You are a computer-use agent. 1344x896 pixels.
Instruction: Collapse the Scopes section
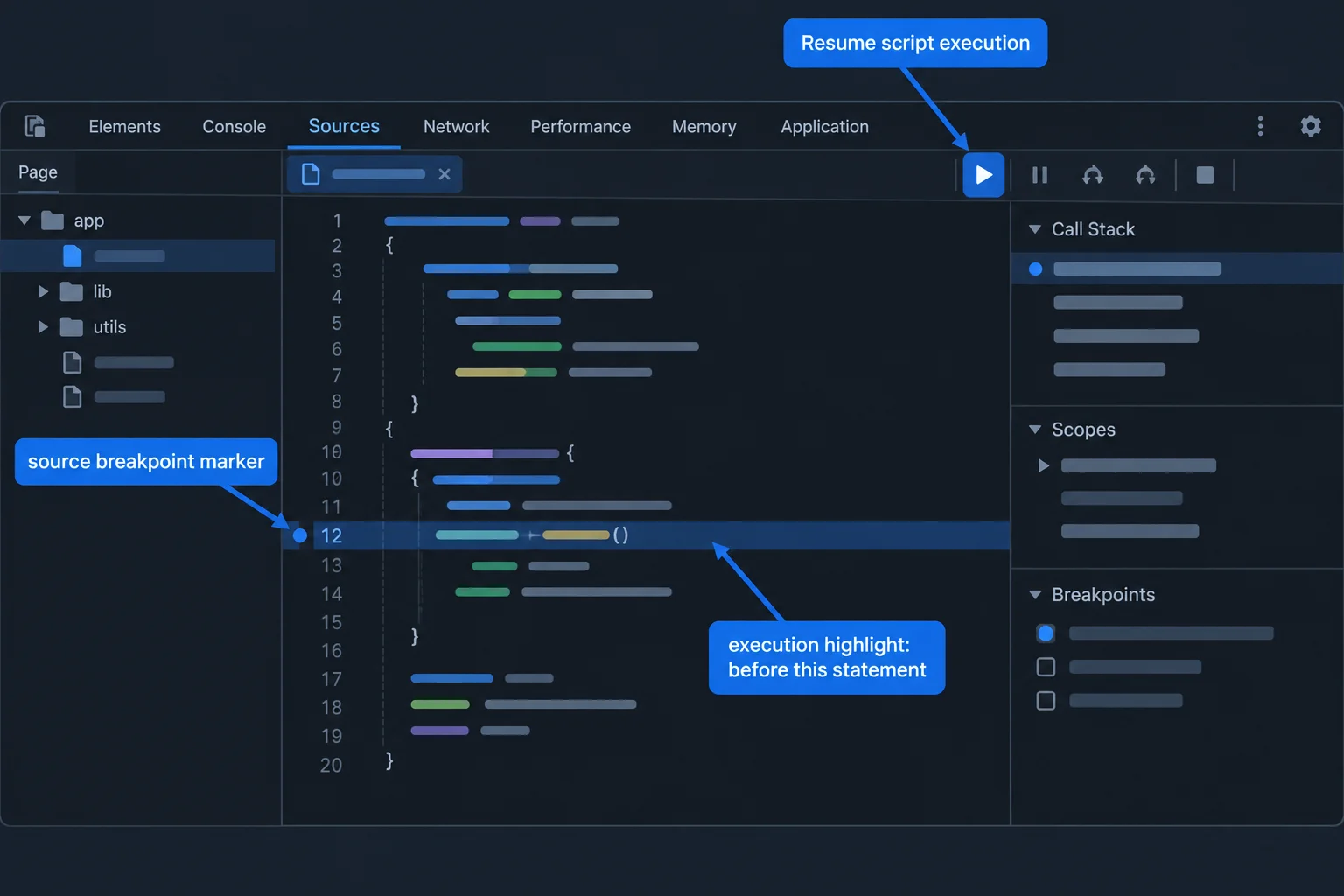coord(1035,430)
